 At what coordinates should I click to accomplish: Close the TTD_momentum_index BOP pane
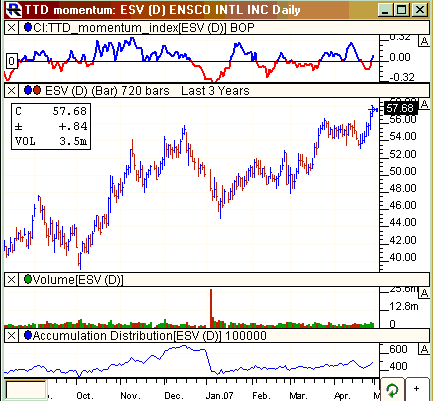pos(11,27)
